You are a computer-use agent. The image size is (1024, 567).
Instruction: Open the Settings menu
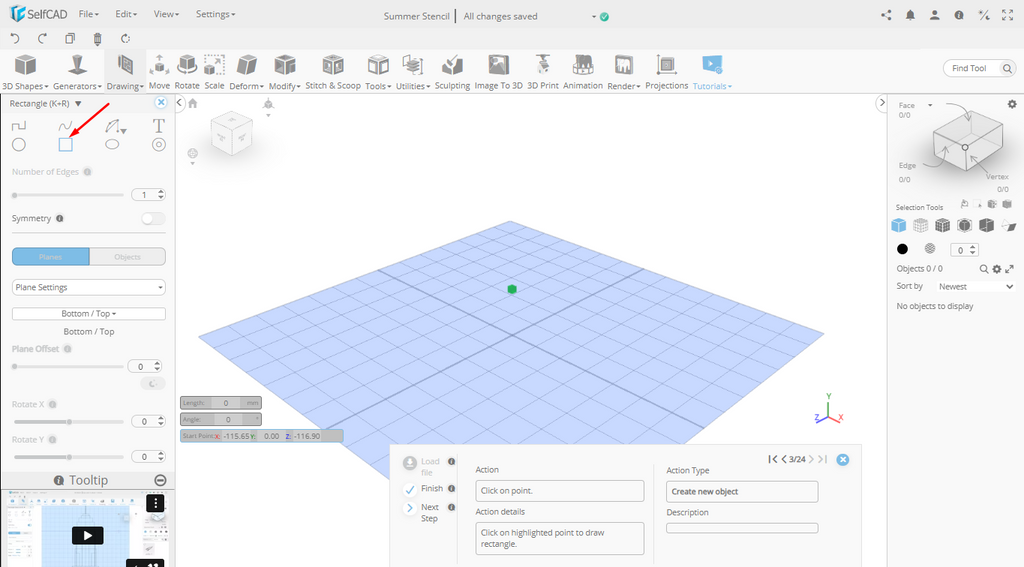click(215, 15)
